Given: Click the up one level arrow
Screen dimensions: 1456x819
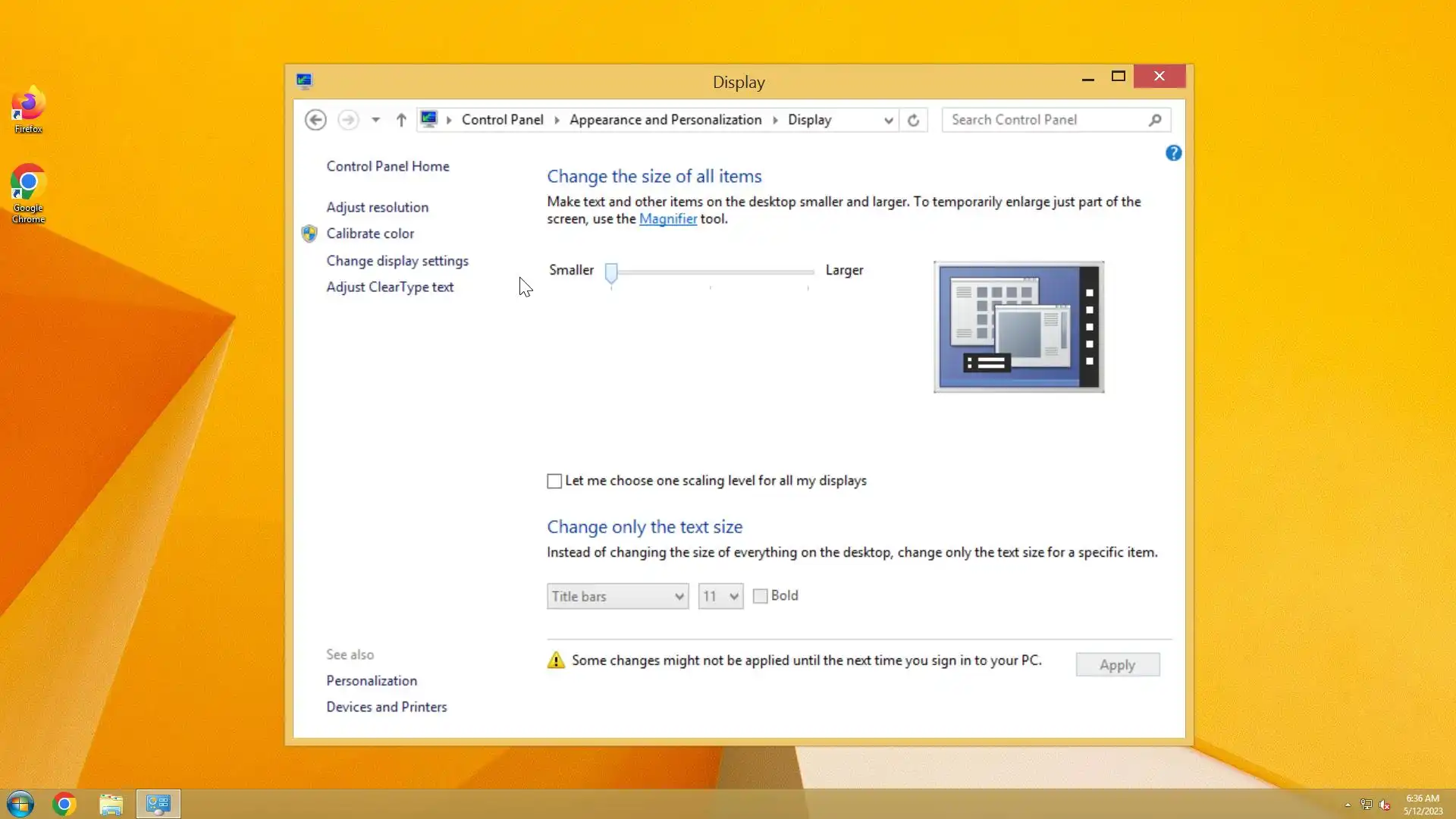Looking at the screenshot, I should pyautogui.click(x=401, y=120).
